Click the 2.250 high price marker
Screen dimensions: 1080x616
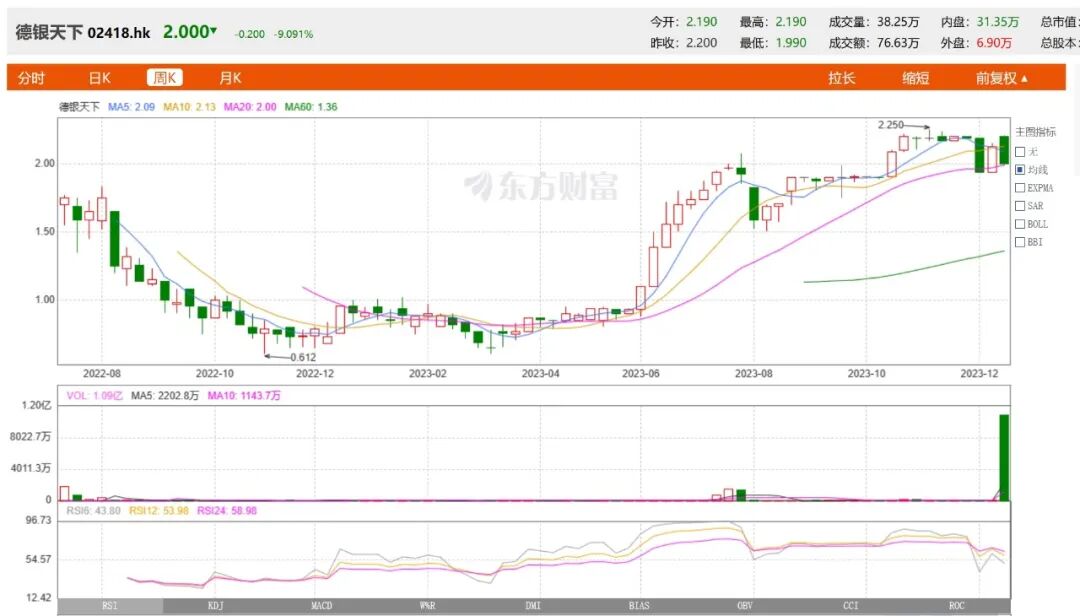pos(891,125)
